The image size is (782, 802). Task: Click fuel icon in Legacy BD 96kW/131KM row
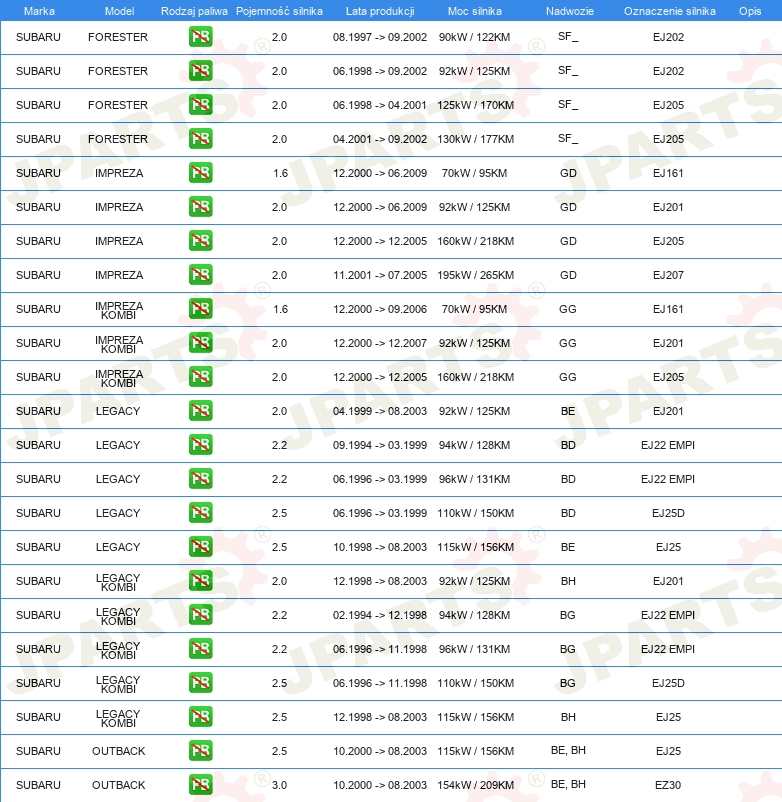click(x=200, y=479)
